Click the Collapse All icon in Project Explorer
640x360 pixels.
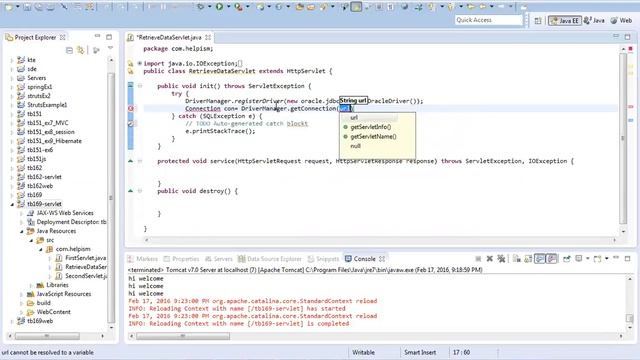69,50
